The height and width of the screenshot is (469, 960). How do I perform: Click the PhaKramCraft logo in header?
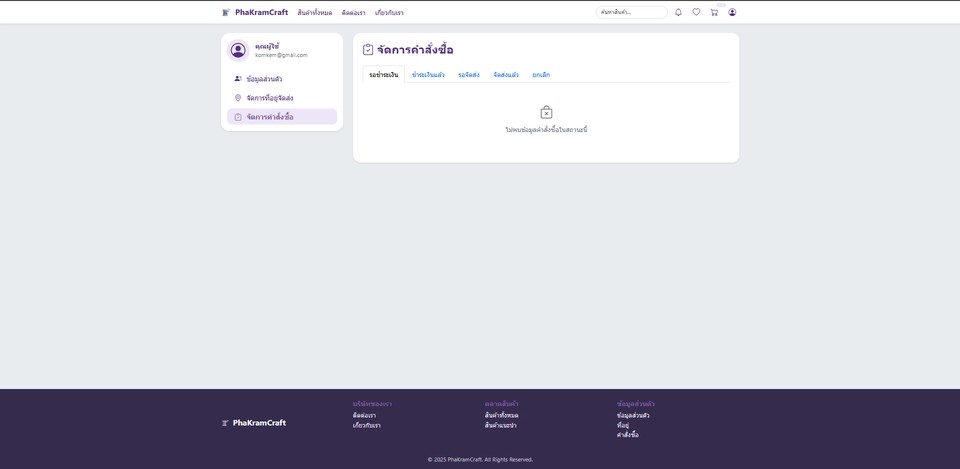coord(255,12)
